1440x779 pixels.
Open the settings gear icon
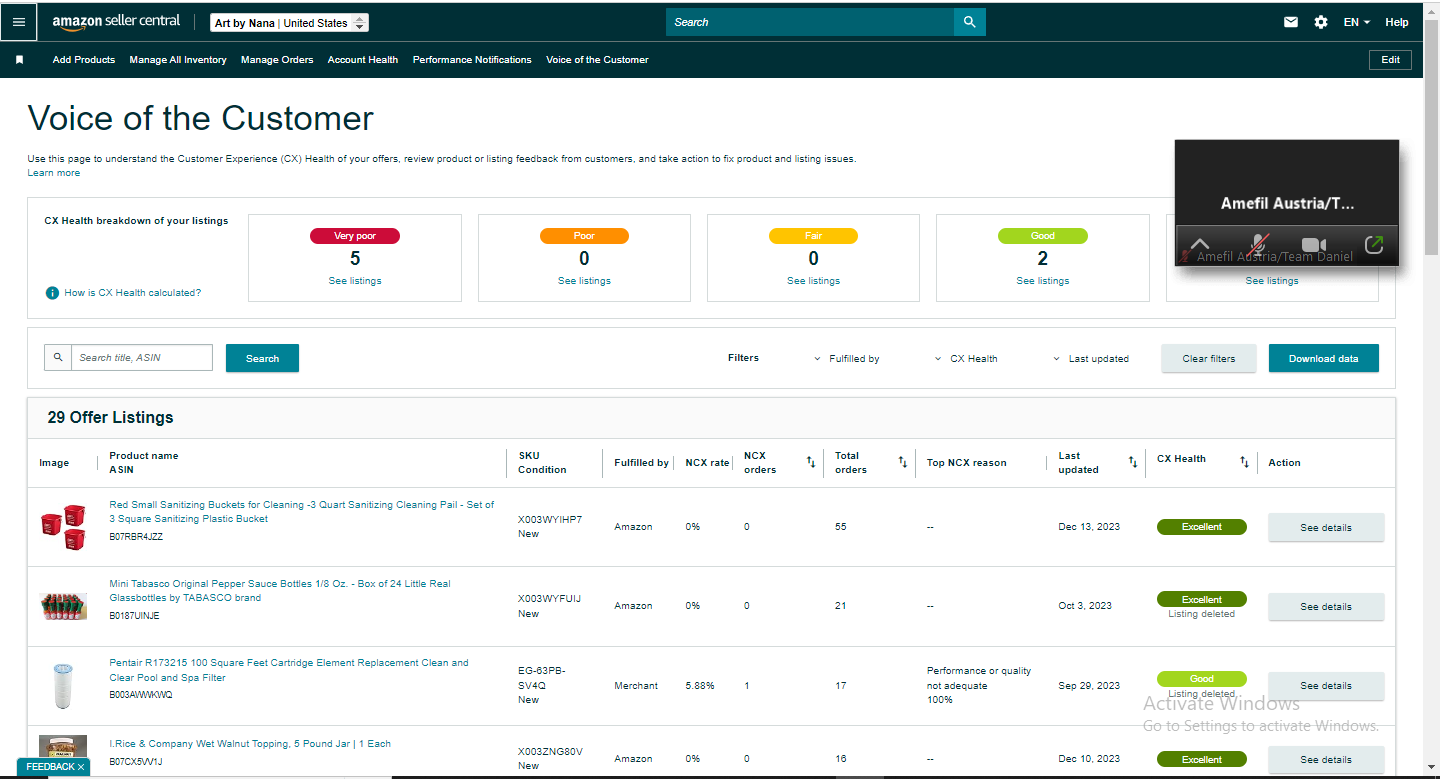tap(1321, 22)
